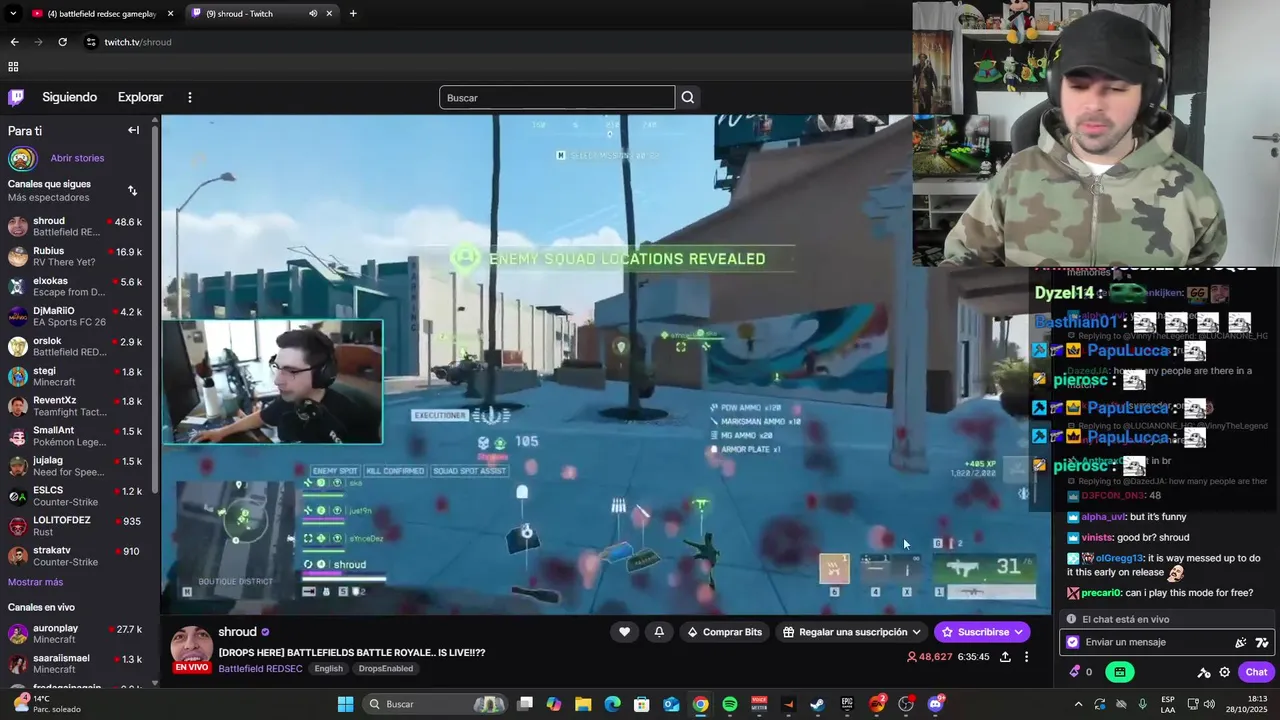Open the browser tab search chevron
The height and width of the screenshot is (720, 1280).
pos(13,14)
